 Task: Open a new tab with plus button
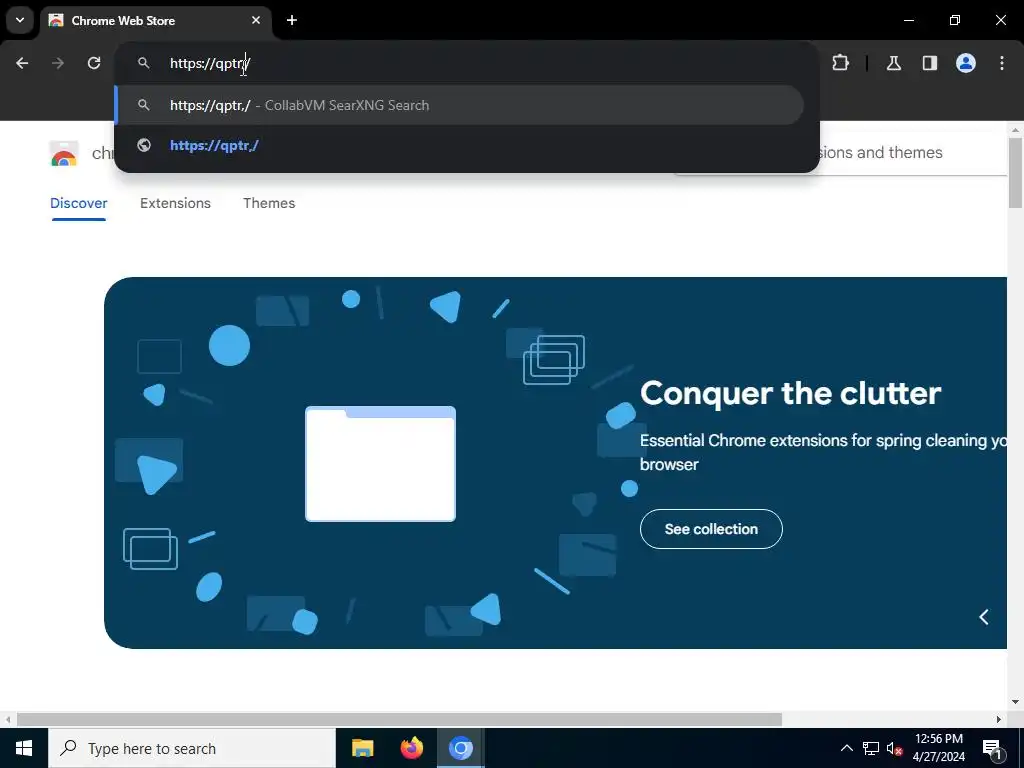[x=292, y=20]
